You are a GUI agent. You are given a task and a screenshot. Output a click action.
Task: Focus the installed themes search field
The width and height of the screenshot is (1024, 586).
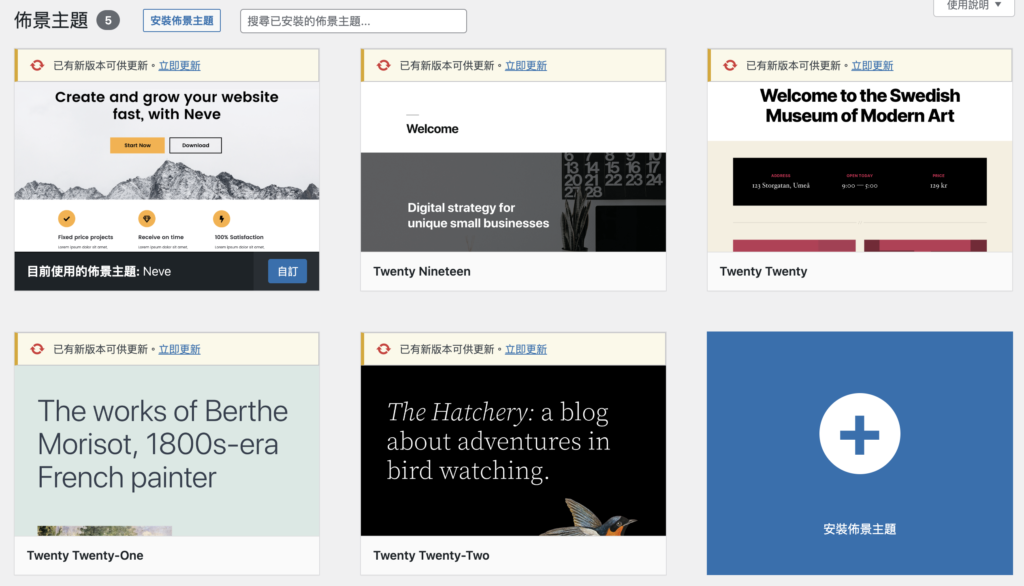pos(353,21)
